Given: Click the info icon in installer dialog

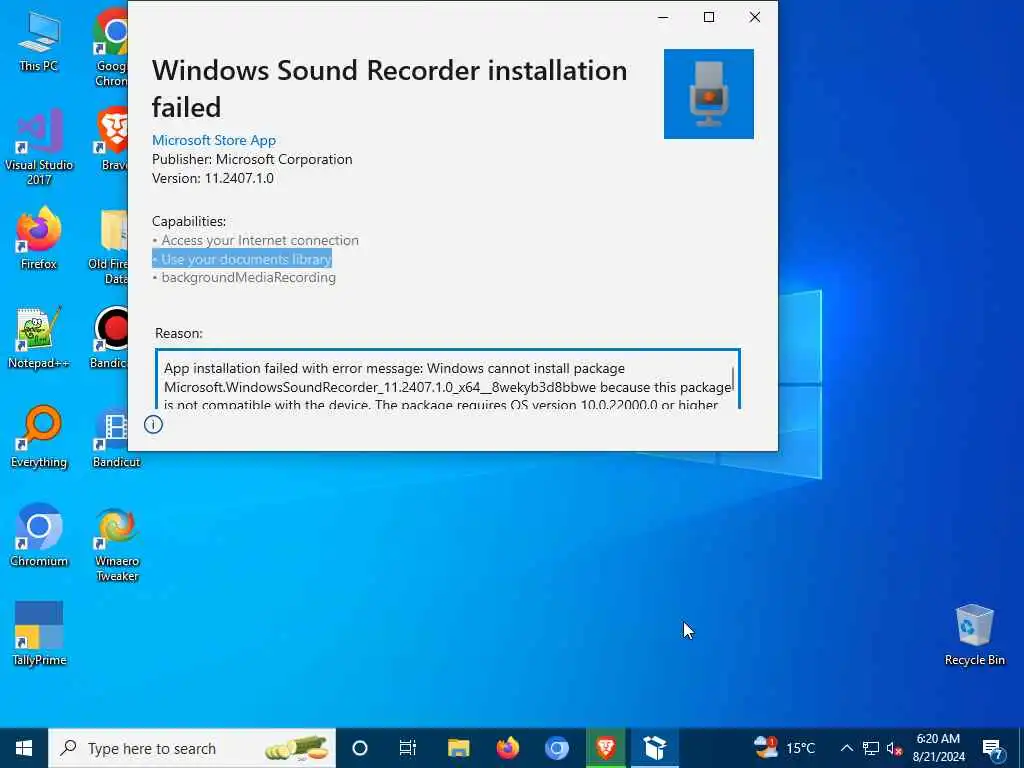Looking at the screenshot, I should [153, 424].
